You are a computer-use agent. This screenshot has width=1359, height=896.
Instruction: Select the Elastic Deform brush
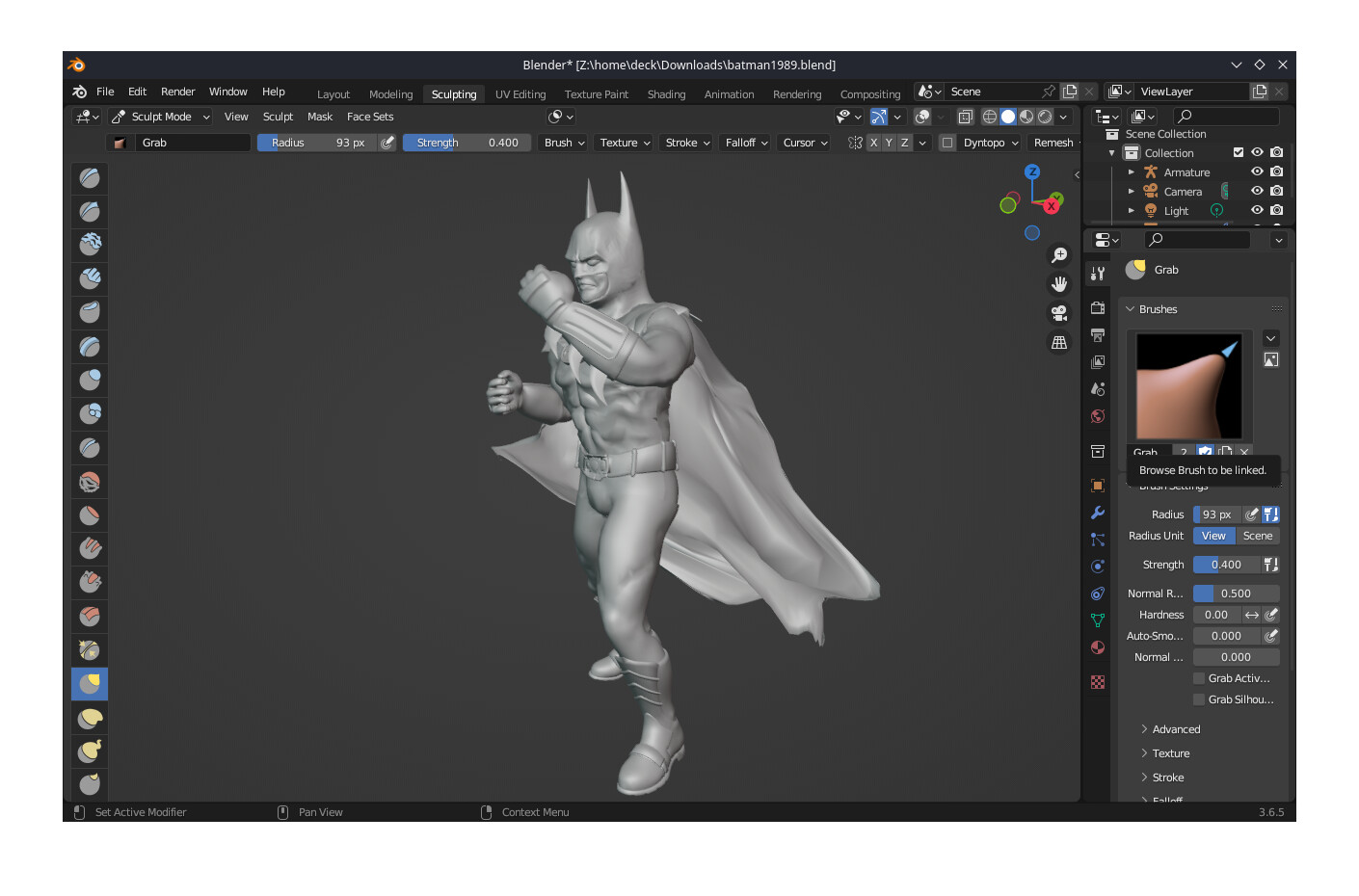point(90,718)
